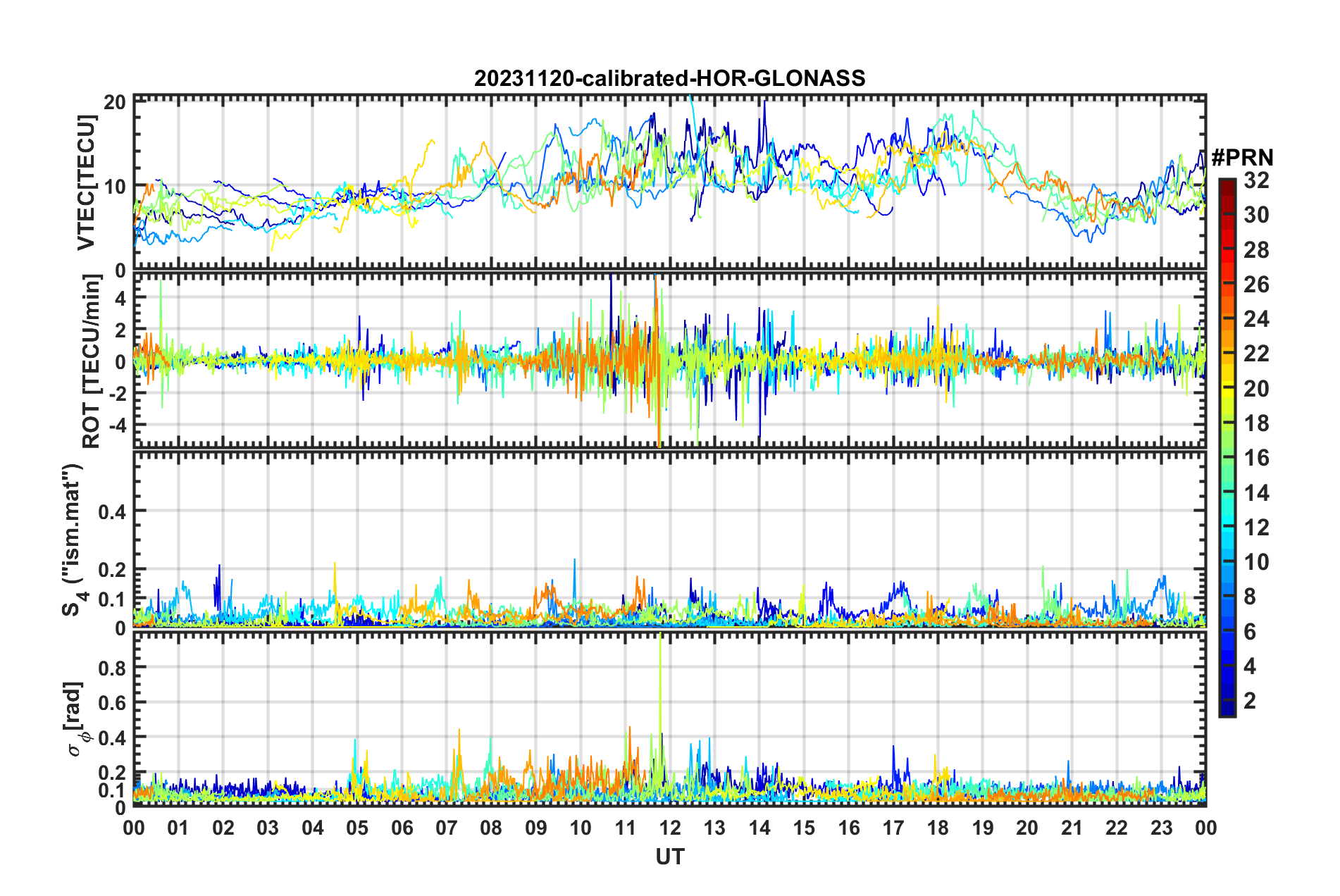Click x-axis tick label 18
The image size is (1340, 896).
pyautogui.click(x=938, y=828)
